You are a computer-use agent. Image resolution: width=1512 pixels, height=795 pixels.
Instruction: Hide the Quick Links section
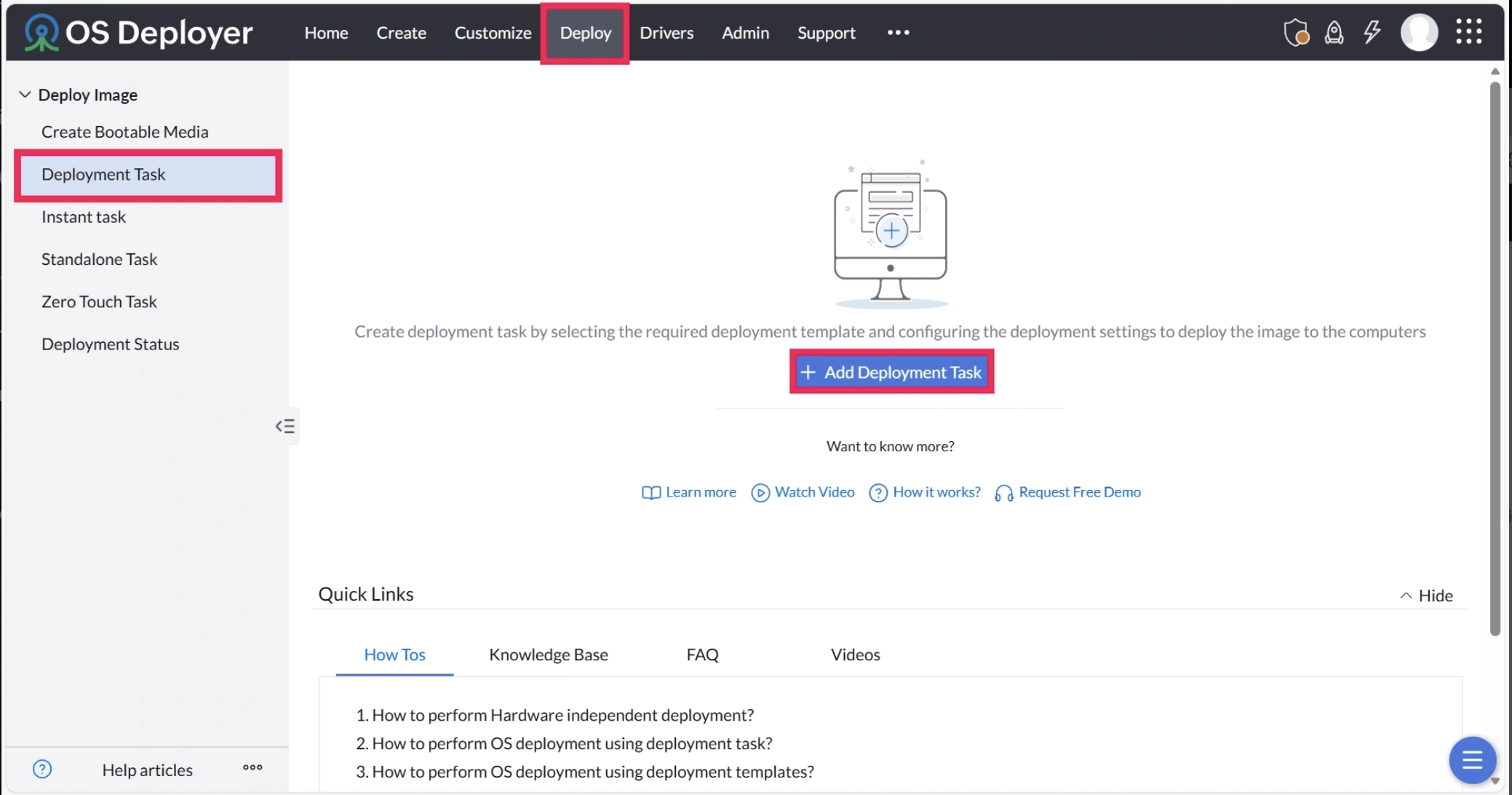coord(1426,596)
